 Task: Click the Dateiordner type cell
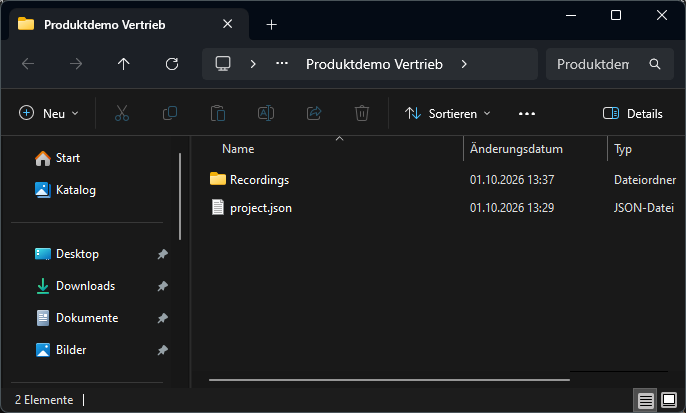tap(645, 180)
